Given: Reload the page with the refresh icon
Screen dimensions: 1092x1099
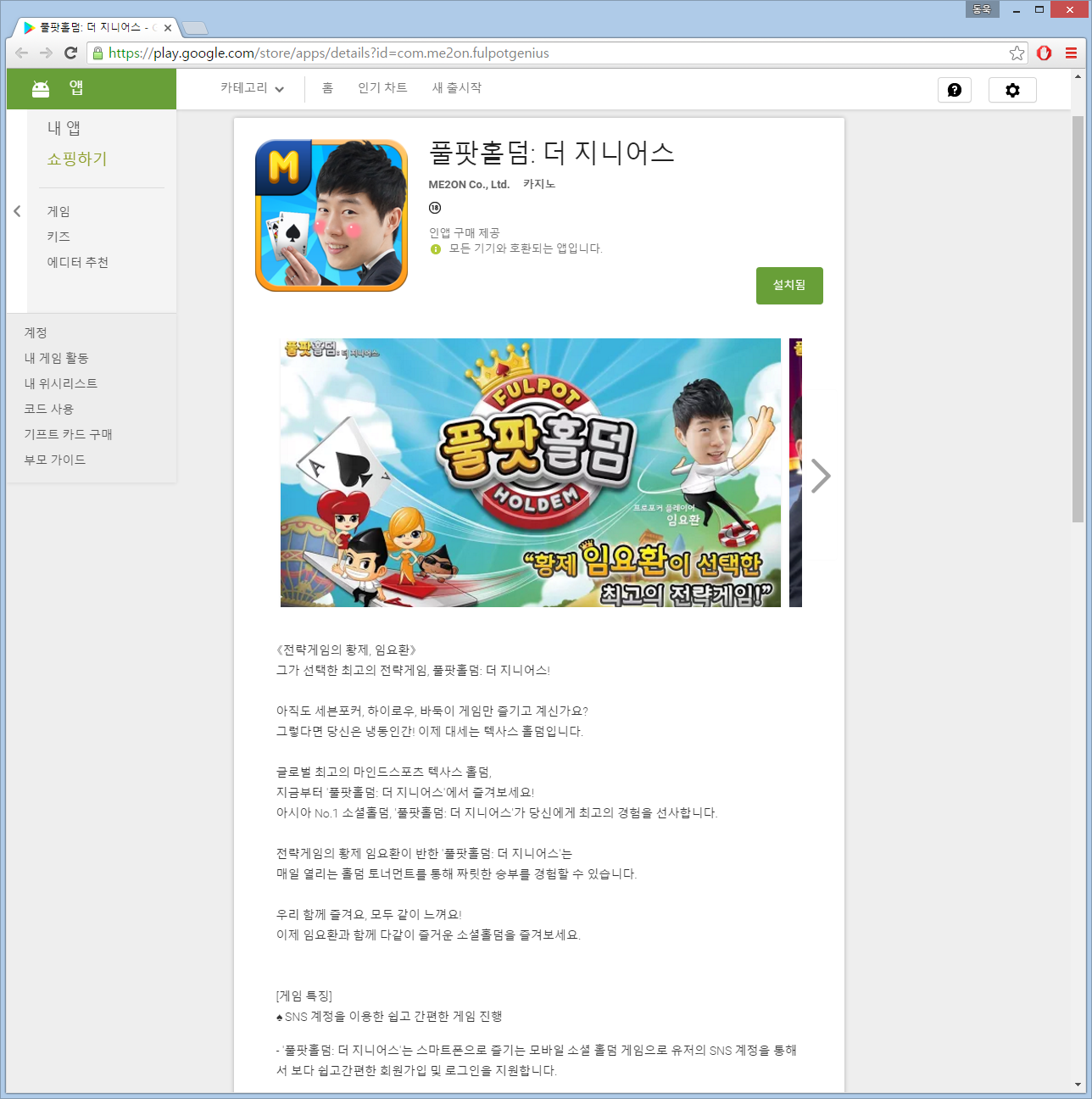Looking at the screenshot, I should [71, 53].
